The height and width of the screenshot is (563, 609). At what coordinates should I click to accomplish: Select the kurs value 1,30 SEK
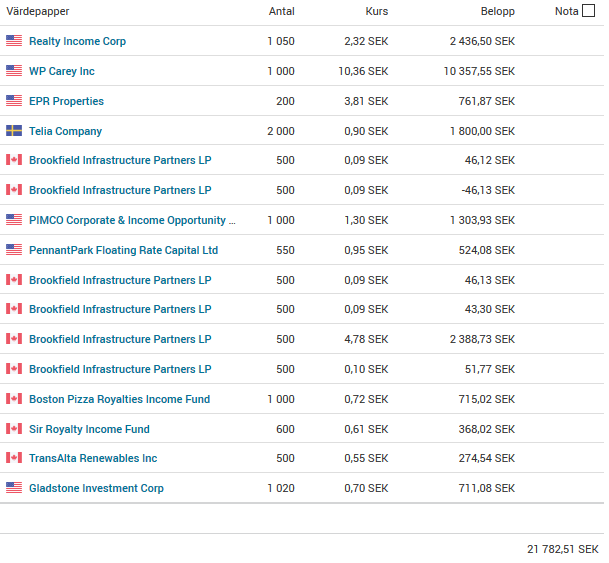point(366,220)
